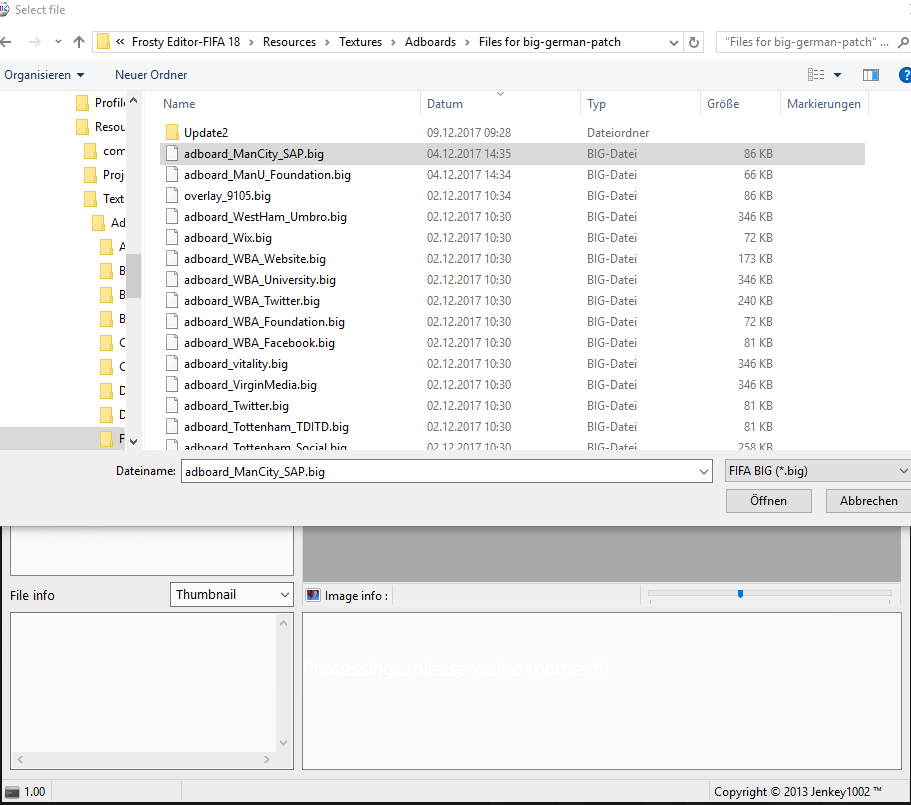Go back using the back arrow
This screenshot has width=911, height=805.
click(5, 42)
